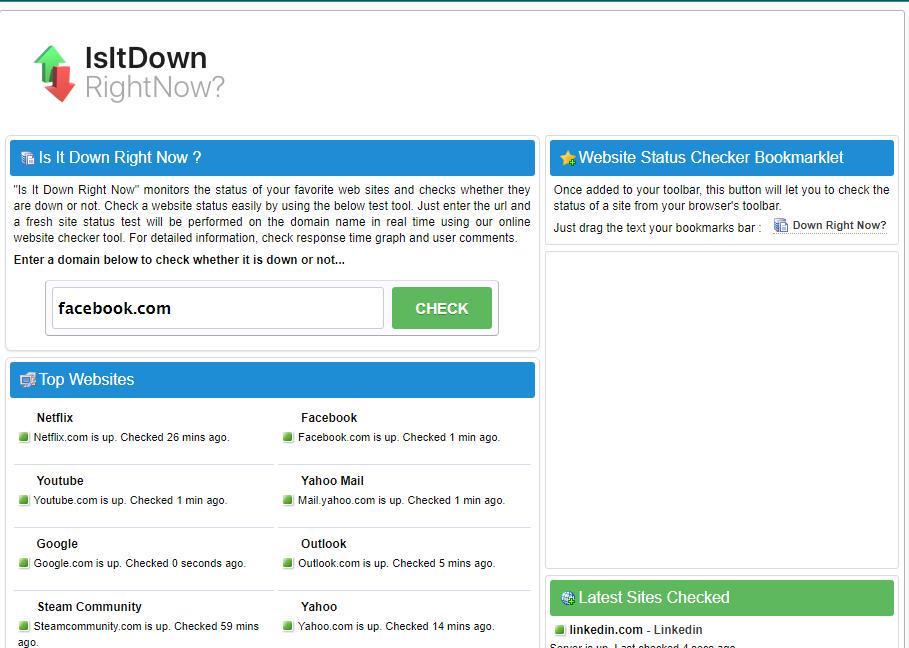The height and width of the screenshot is (648, 909).
Task: Click the server icon beside Is It Down Right Now
Action: (x=27, y=158)
